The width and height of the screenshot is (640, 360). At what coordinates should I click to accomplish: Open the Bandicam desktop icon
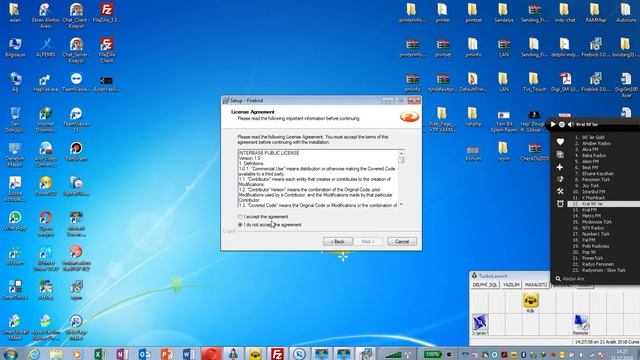[x=76, y=152]
